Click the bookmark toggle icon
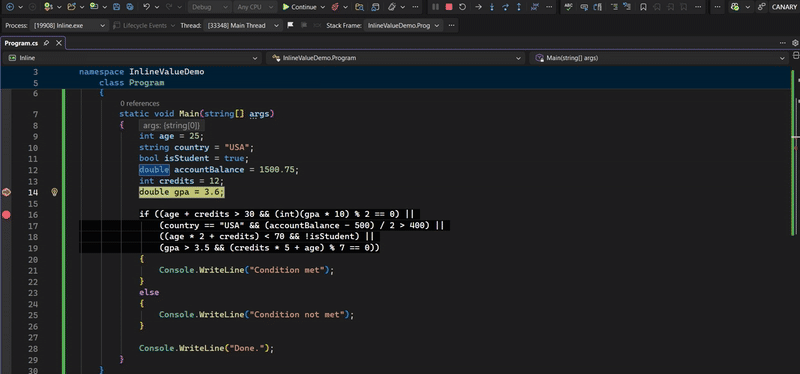 point(643,7)
